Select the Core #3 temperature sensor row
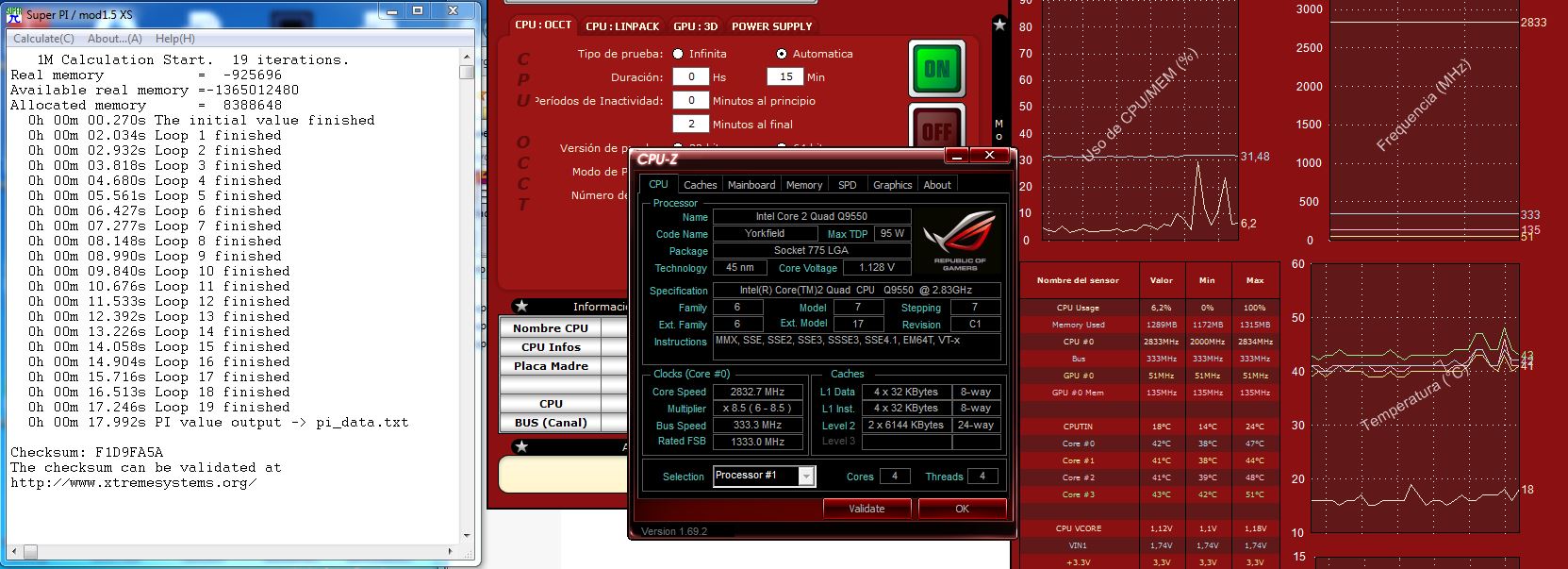 [x=1149, y=494]
